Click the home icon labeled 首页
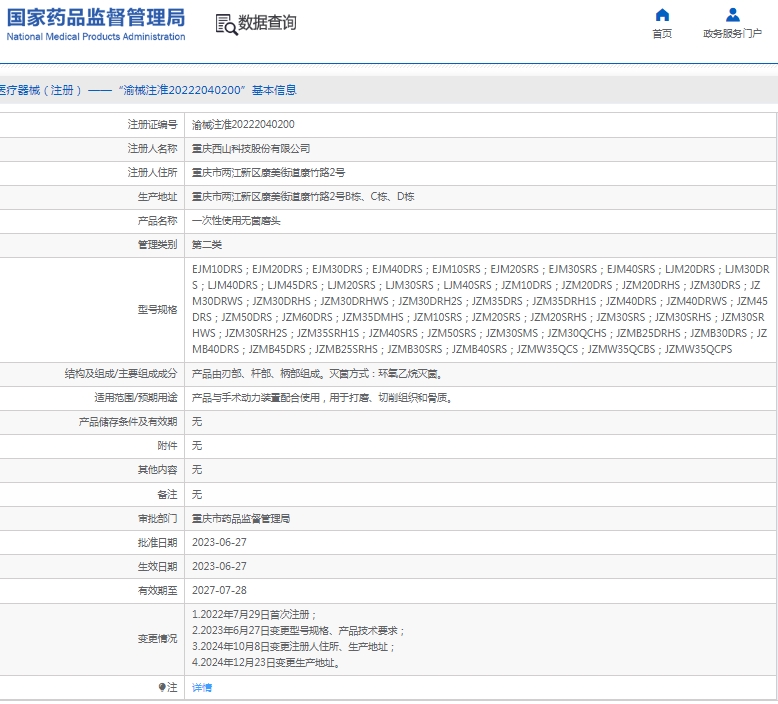 pos(662,15)
